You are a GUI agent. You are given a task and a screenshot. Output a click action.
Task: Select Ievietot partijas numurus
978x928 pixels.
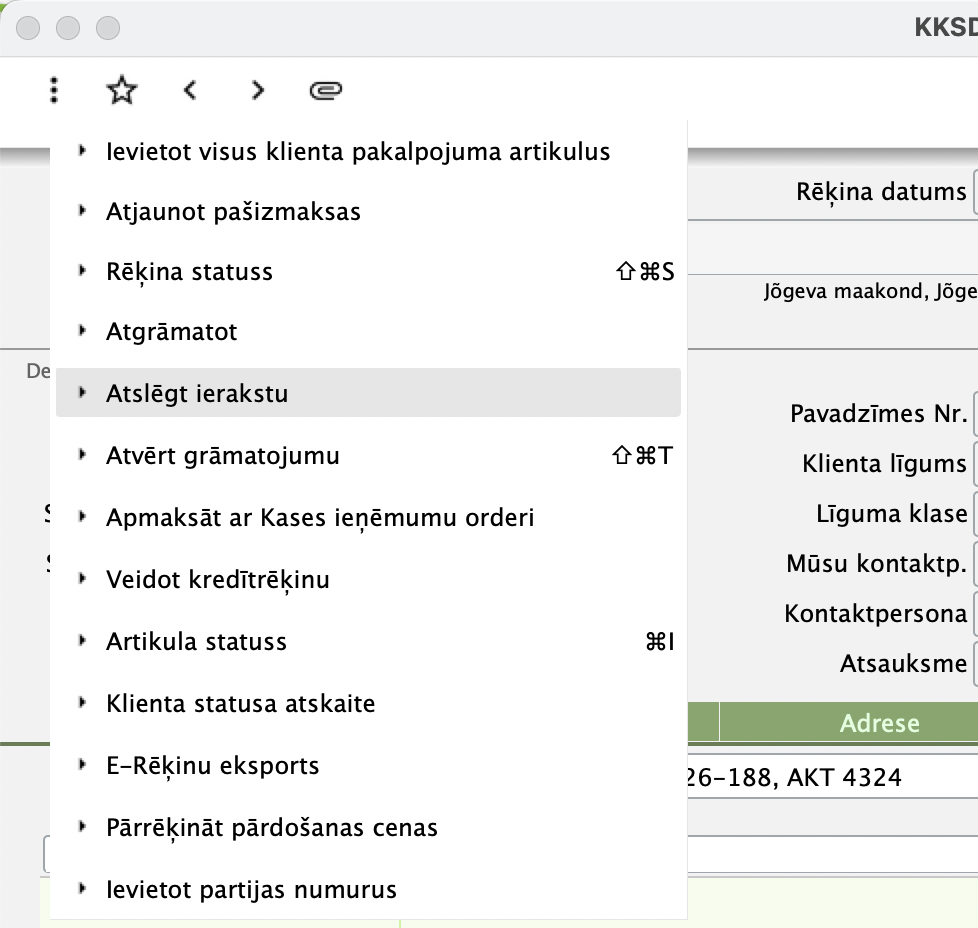[x=252, y=889]
